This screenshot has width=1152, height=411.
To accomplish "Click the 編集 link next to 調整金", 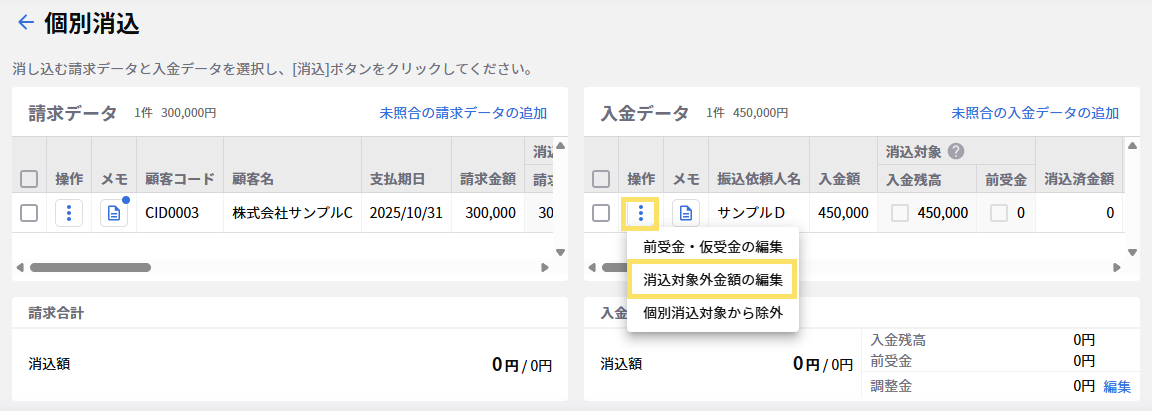I will pos(1117,386).
